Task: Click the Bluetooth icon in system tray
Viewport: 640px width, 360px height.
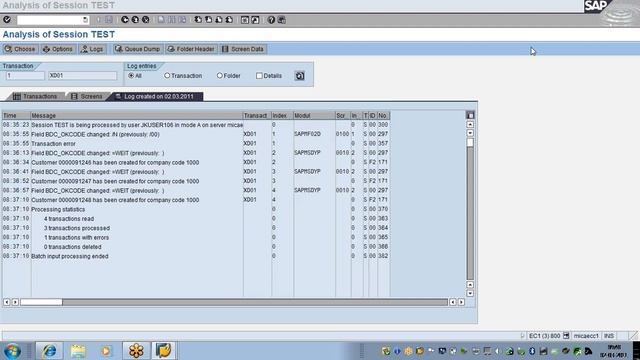Action: (x=532, y=351)
